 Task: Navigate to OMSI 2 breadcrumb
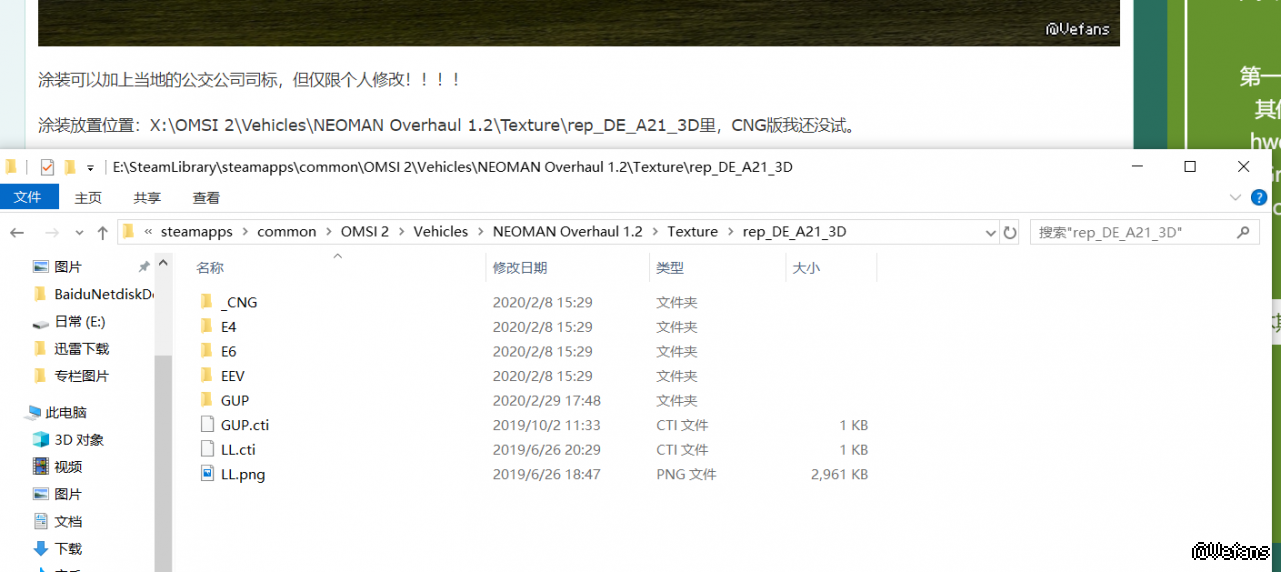tap(365, 232)
